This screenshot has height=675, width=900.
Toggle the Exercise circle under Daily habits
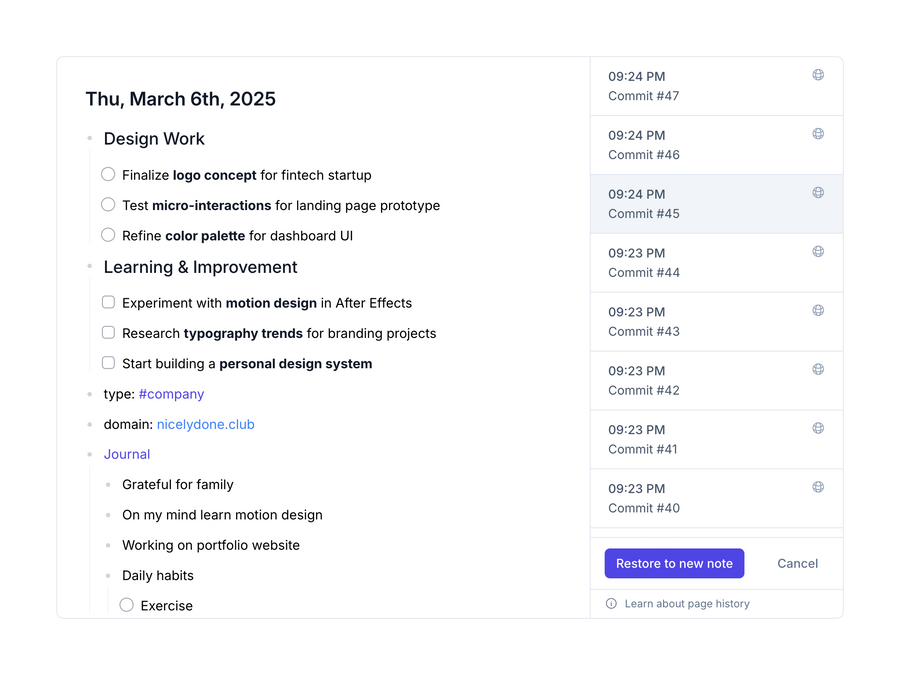pyautogui.click(x=127, y=605)
